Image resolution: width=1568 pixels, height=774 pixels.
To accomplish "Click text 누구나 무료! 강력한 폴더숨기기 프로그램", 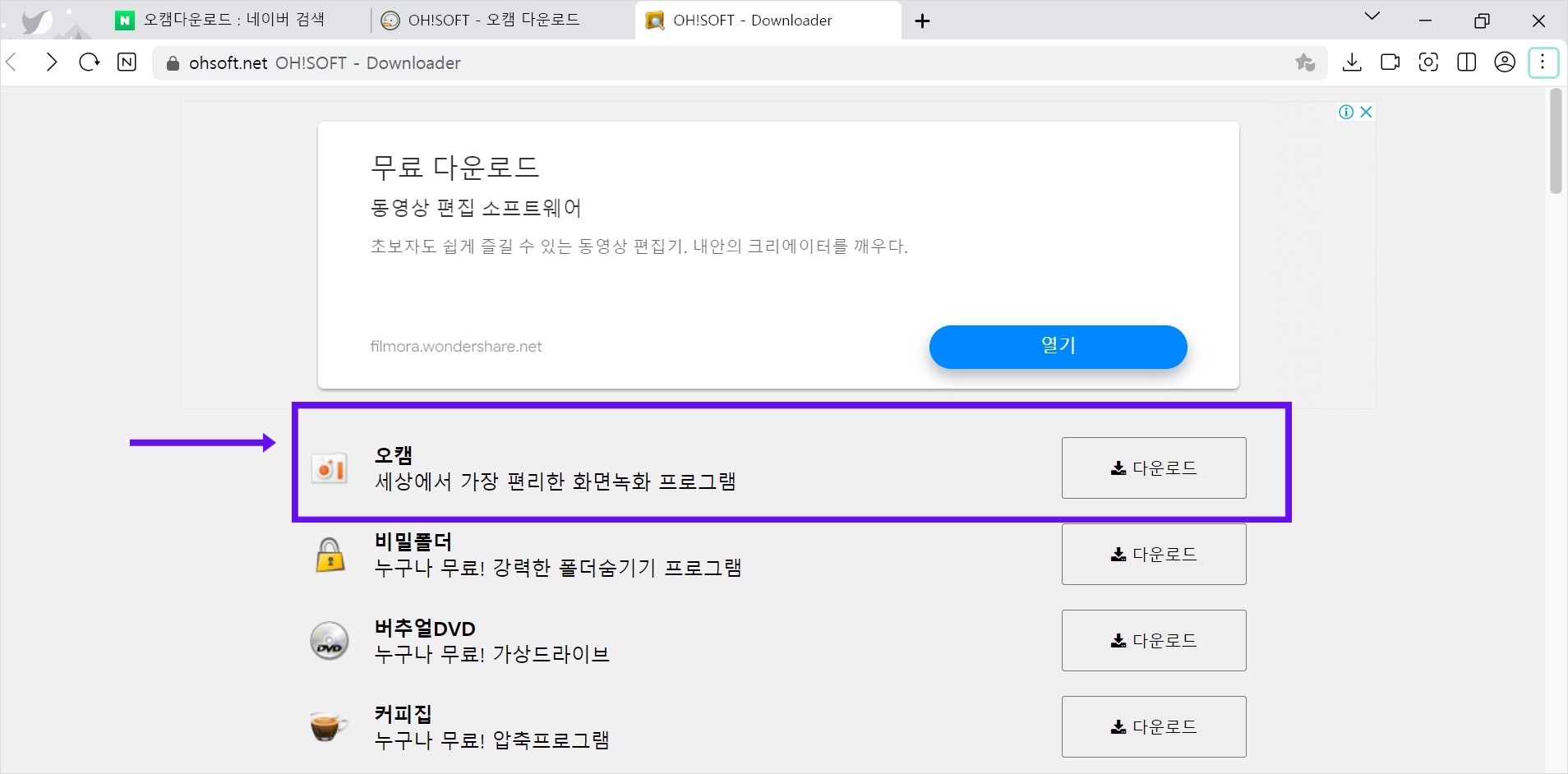I will (x=558, y=568).
